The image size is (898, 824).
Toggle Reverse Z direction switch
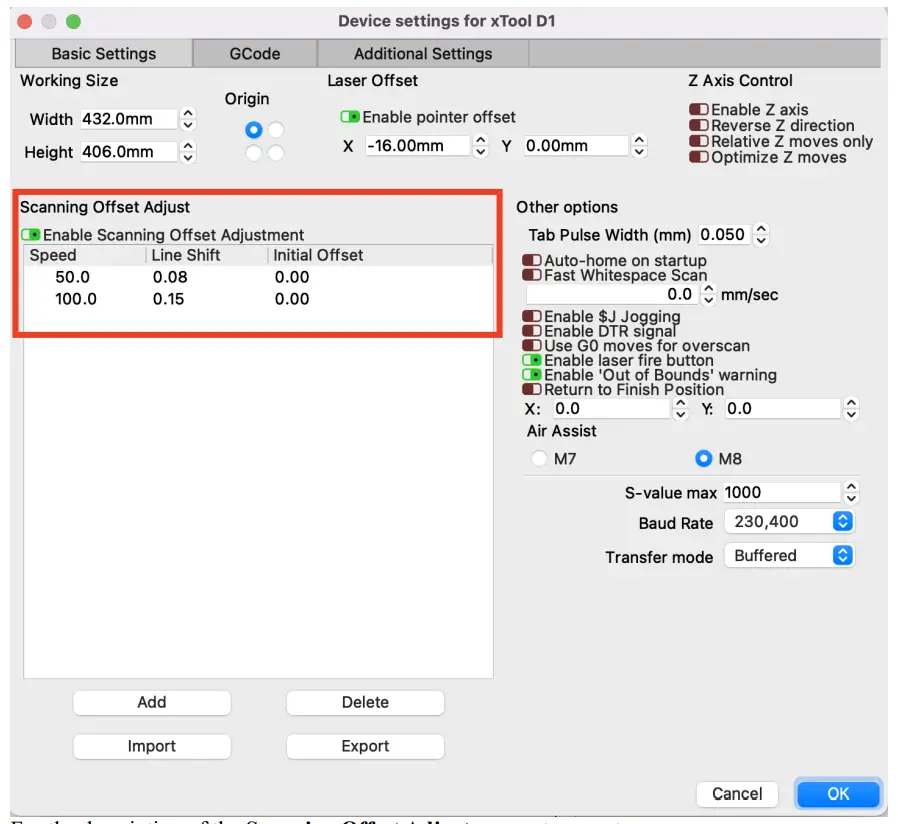pos(699,125)
